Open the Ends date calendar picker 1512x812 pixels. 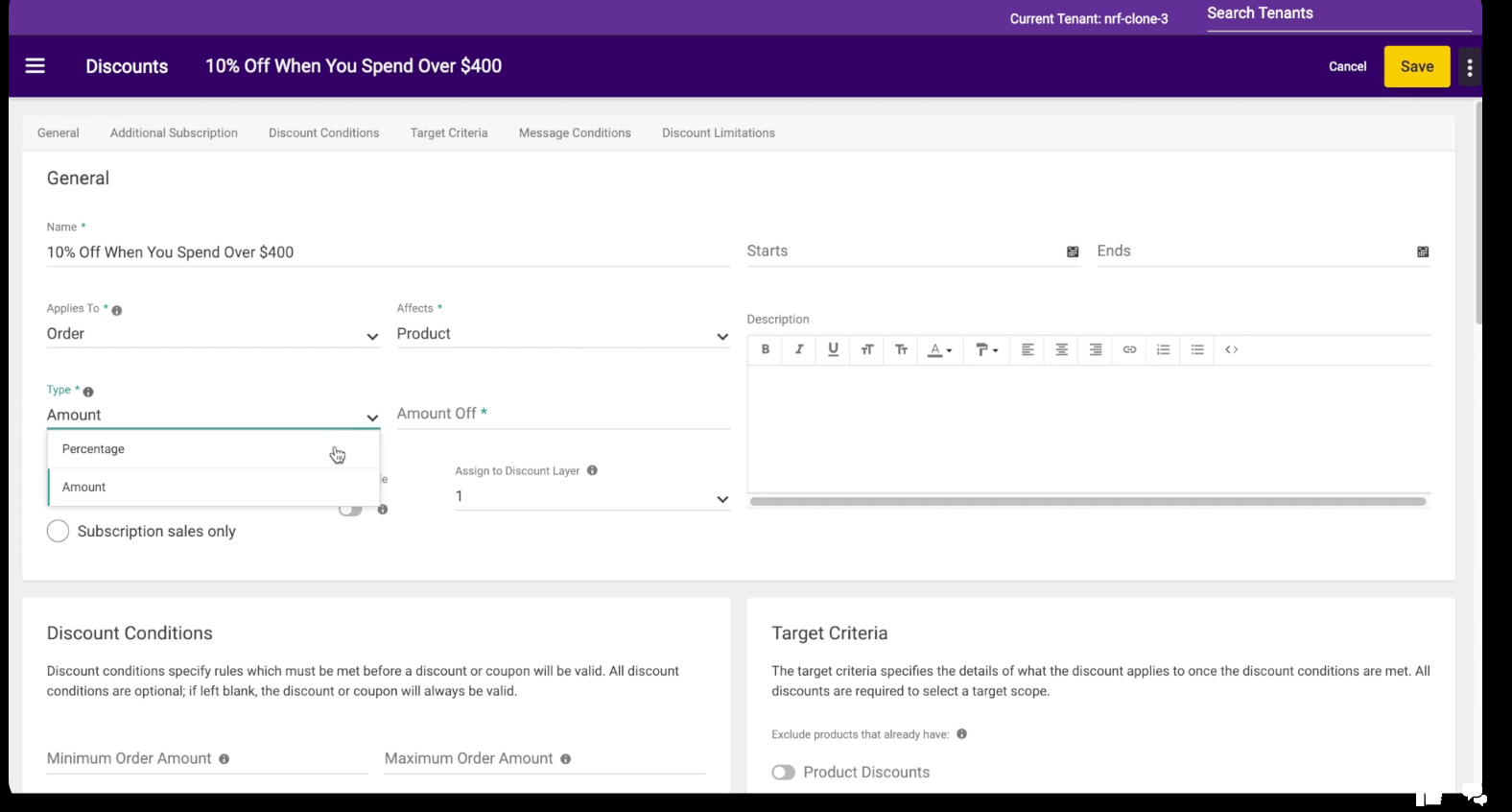(x=1423, y=251)
